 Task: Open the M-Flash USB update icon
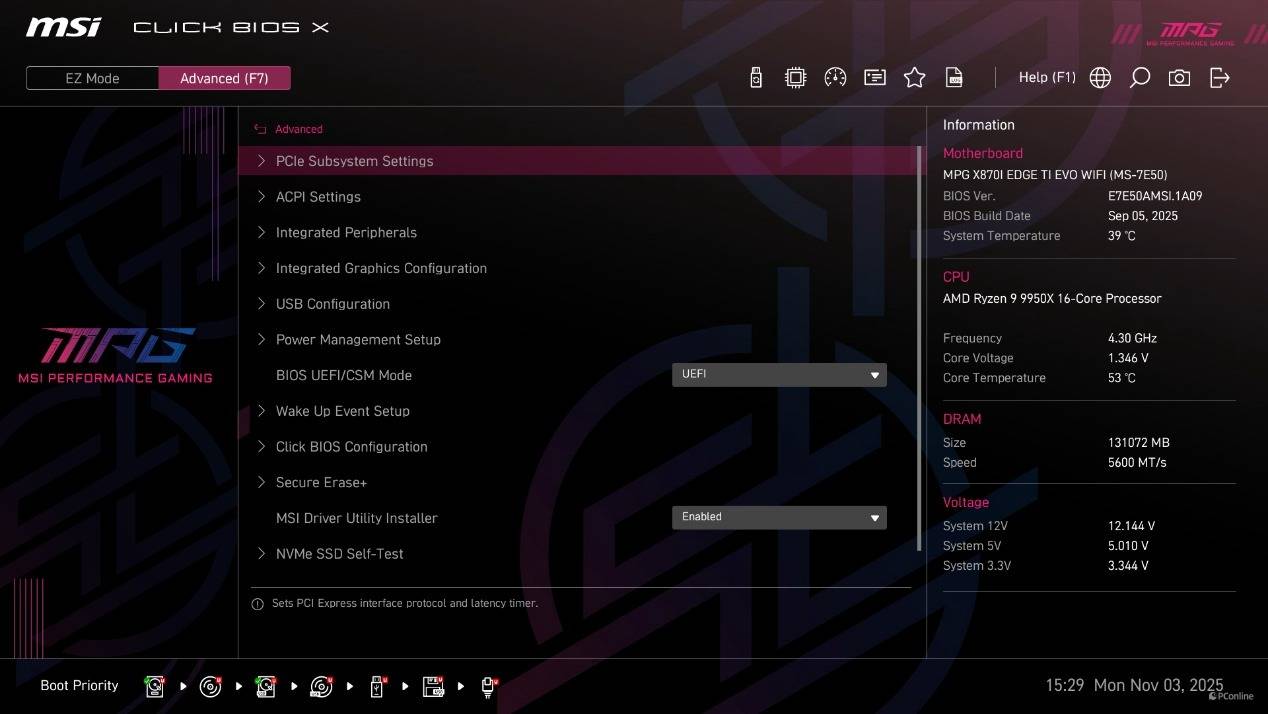(756, 78)
